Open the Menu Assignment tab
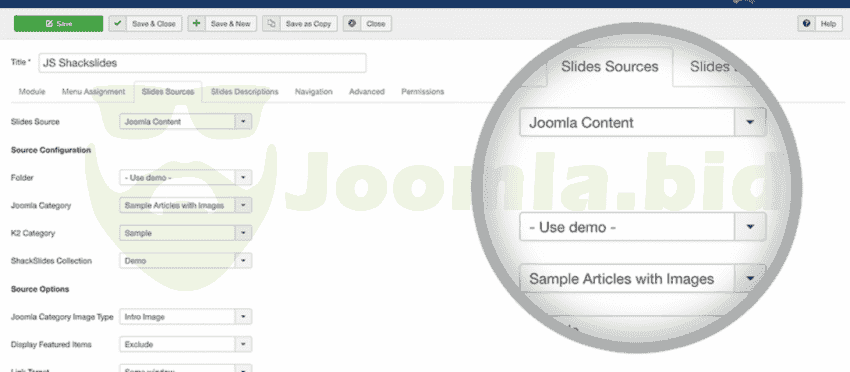This screenshot has width=850, height=372. [93, 92]
